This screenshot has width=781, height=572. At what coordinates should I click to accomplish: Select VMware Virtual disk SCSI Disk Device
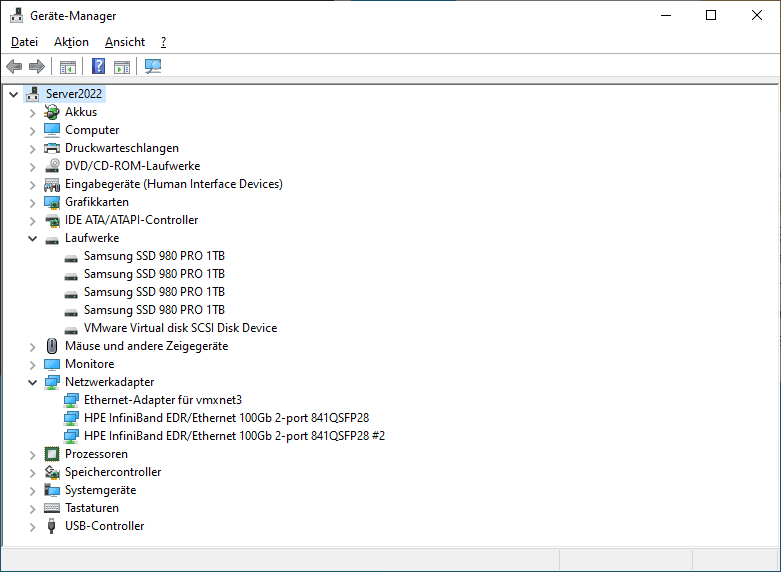tap(180, 328)
